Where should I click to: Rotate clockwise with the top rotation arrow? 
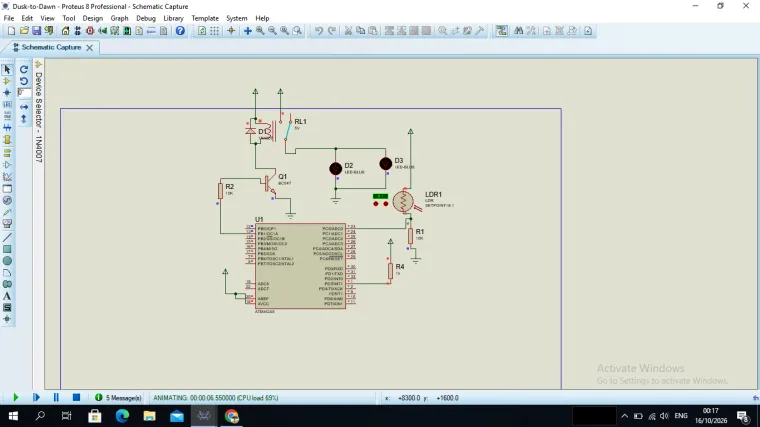coord(24,70)
